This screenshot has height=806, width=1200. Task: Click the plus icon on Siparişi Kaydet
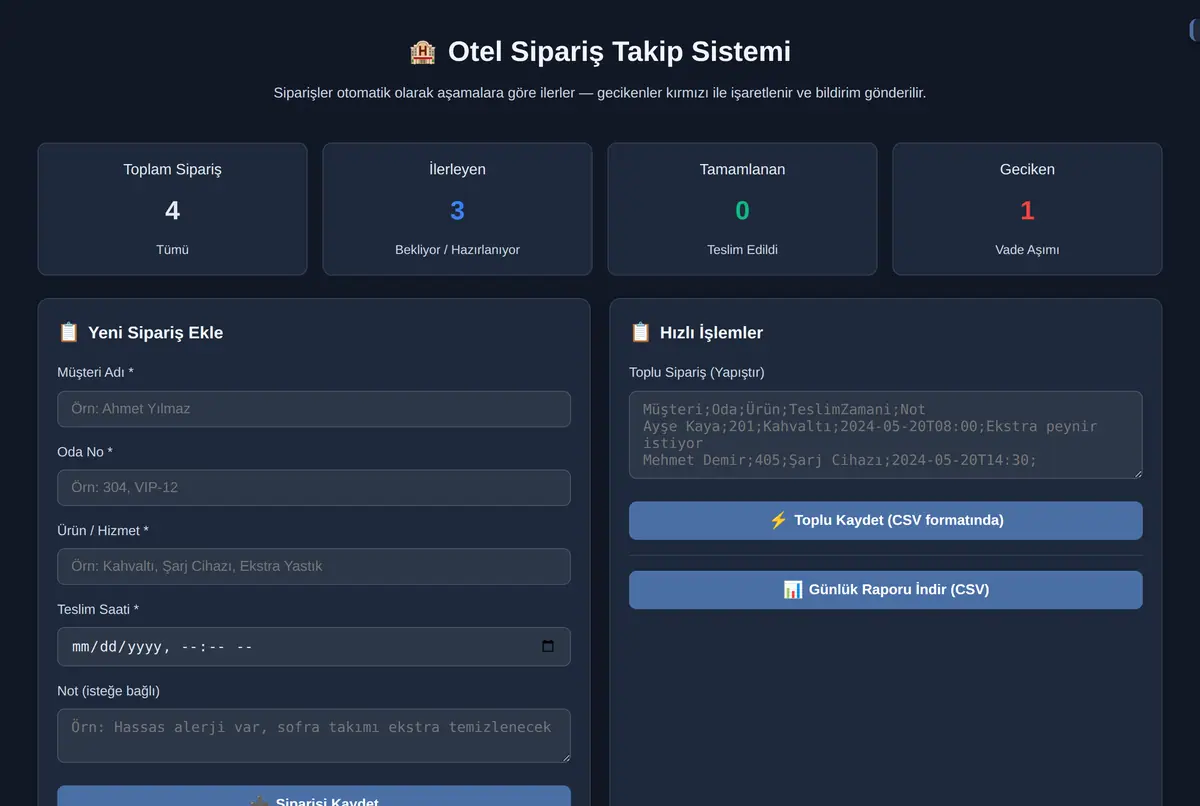click(259, 801)
